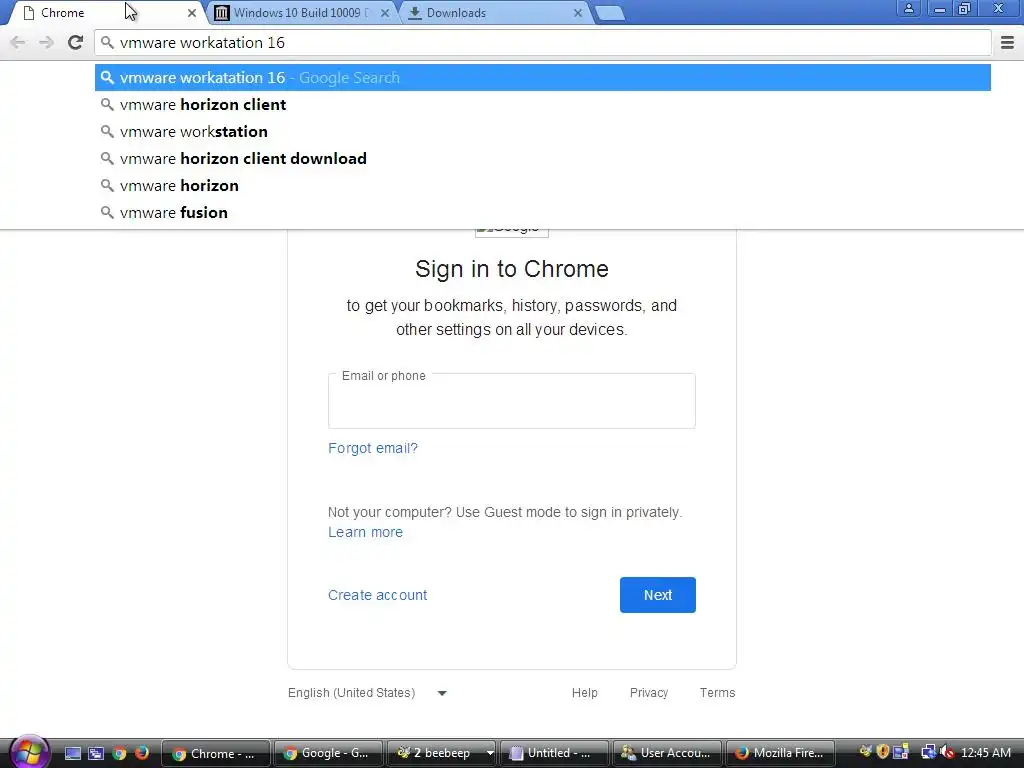Click the muted volume tray icon
This screenshot has height=768, width=1024.
(x=947, y=752)
